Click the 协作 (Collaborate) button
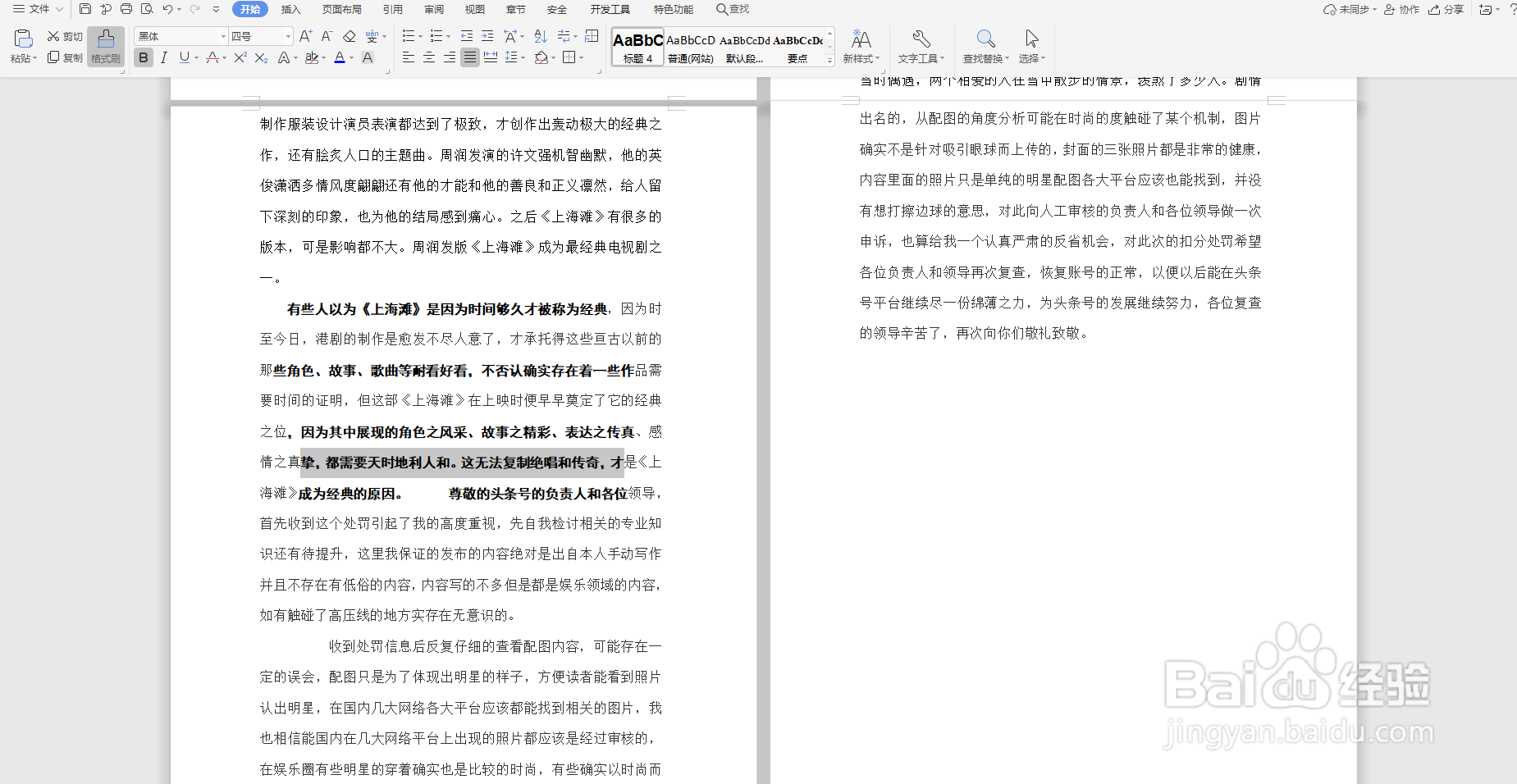The height and width of the screenshot is (784, 1517). (1401, 9)
